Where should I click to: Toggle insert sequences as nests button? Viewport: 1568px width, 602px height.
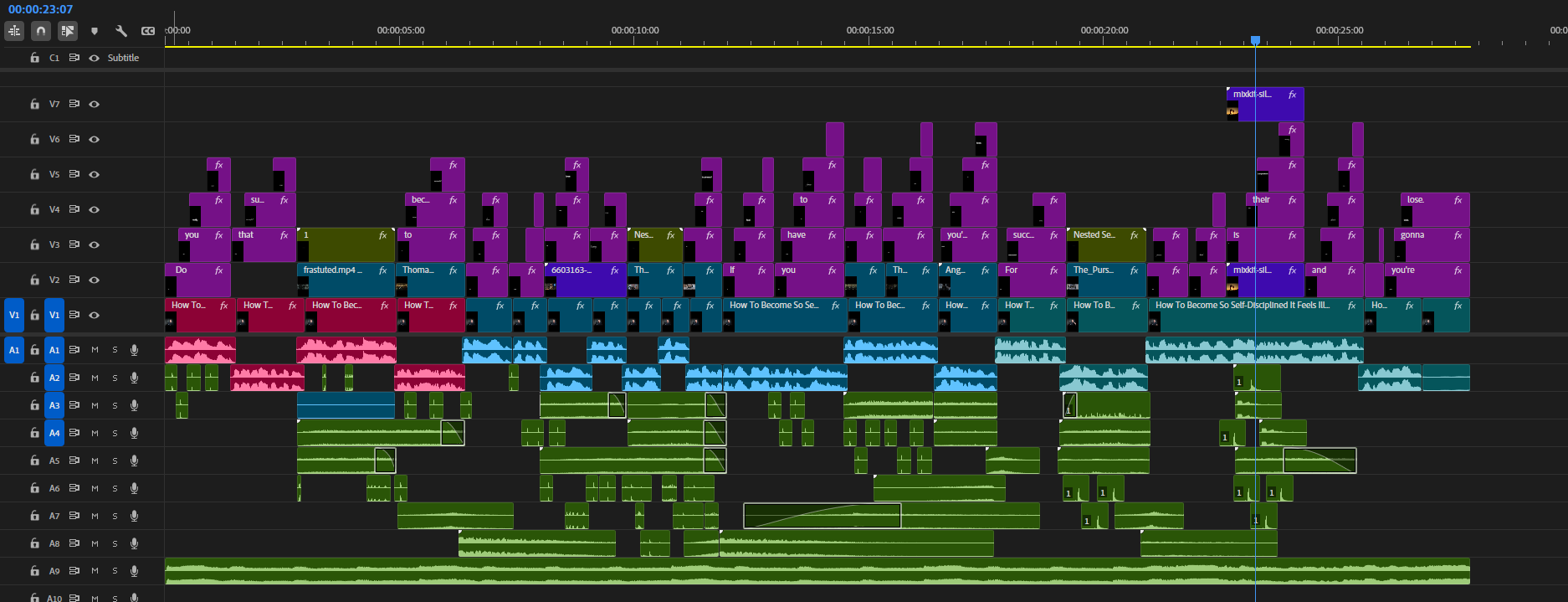(x=14, y=31)
